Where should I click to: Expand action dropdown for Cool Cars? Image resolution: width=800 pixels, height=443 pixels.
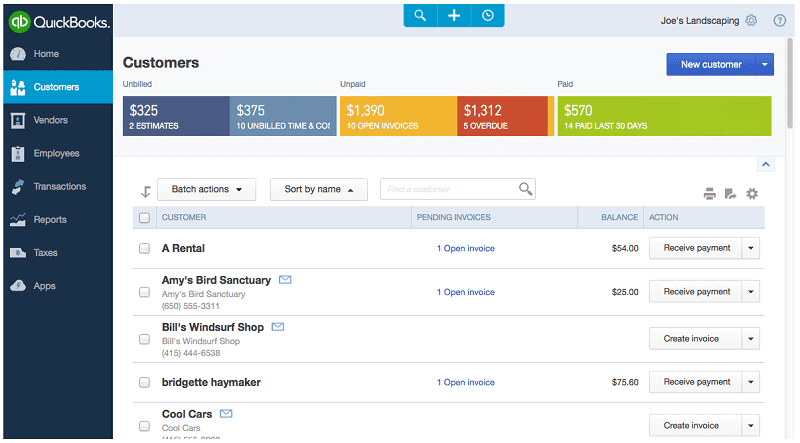tap(751, 425)
